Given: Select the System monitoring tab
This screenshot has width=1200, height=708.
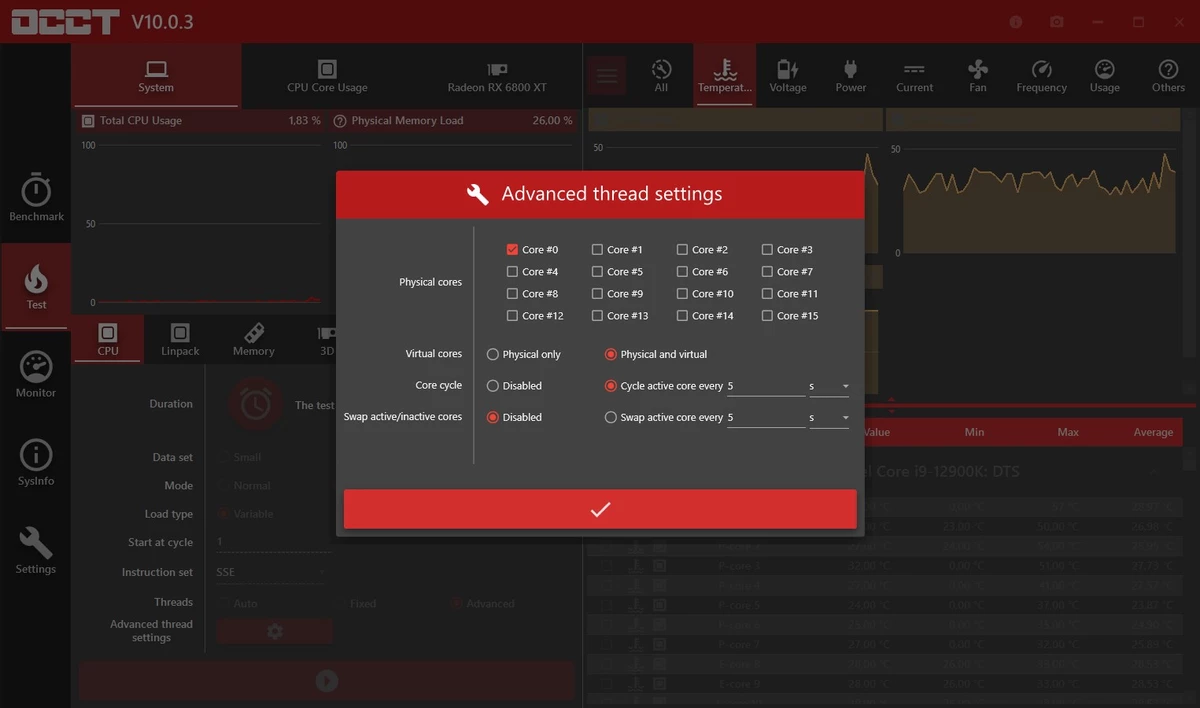Looking at the screenshot, I should point(156,76).
